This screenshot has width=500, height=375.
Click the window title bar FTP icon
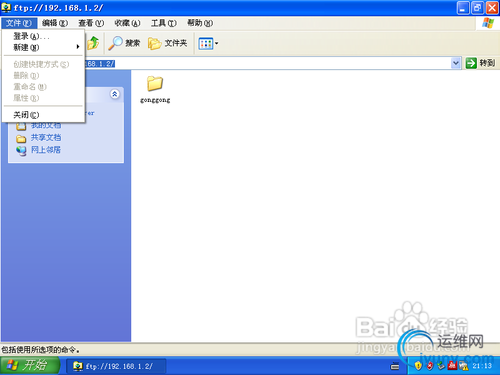[x=6, y=7]
